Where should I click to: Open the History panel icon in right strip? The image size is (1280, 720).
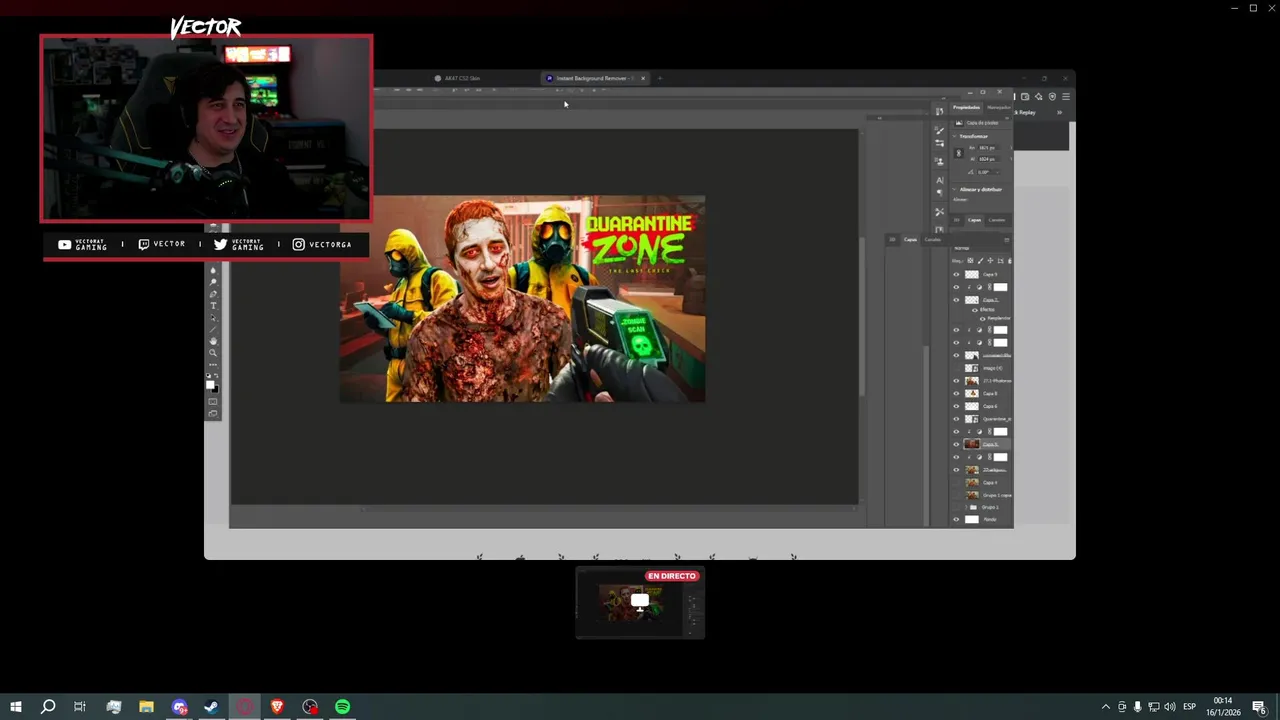[x=940, y=111]
